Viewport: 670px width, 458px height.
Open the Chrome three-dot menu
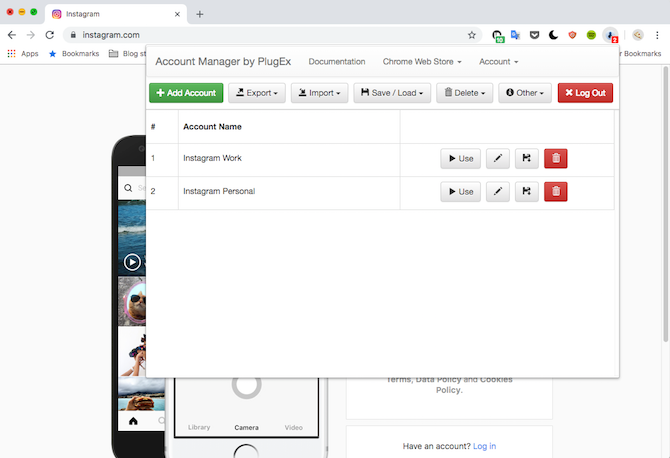[x=657, y=35]
